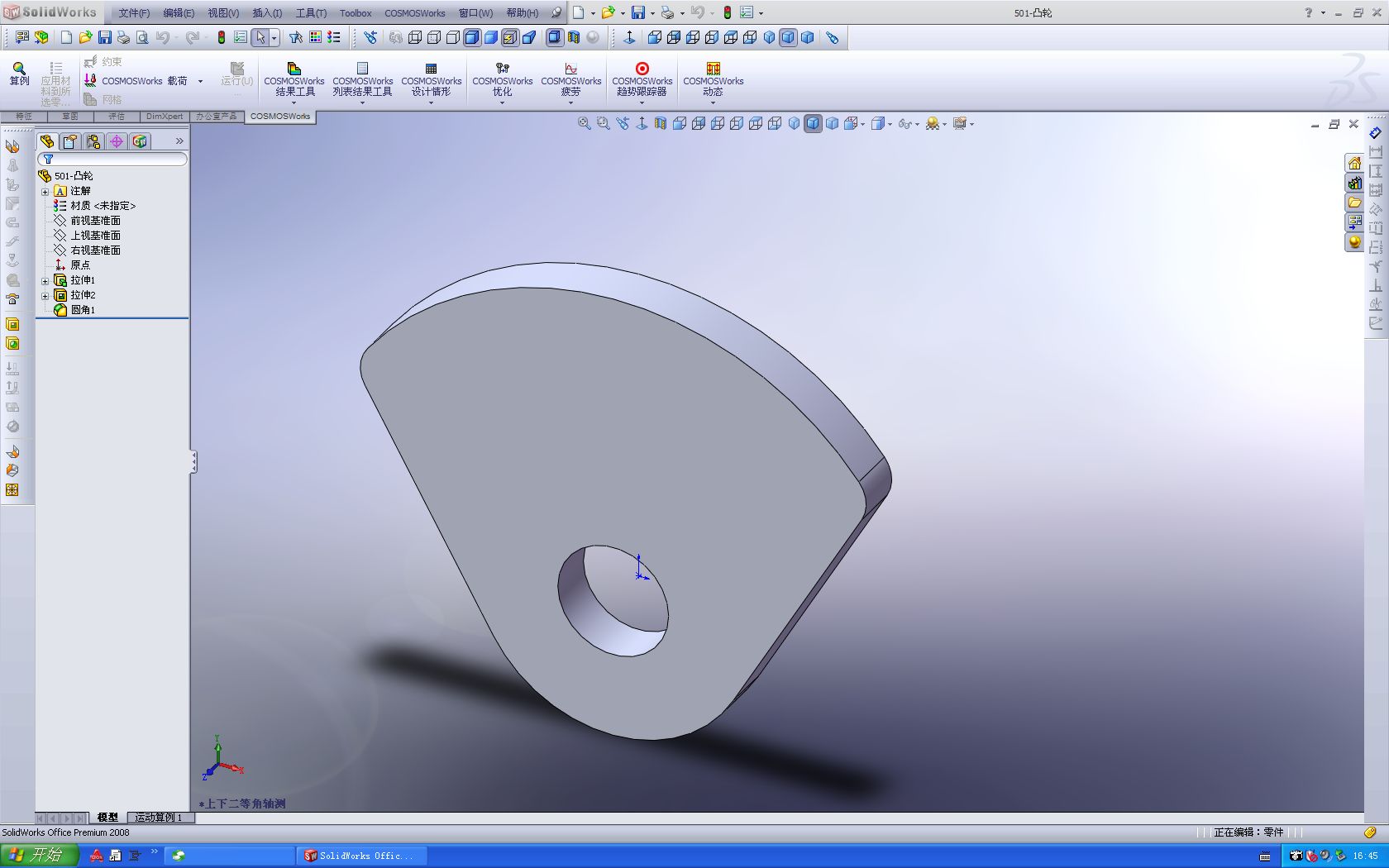The width and height of the screenshot is (1389, 868).
Task: Select the PropertyManager tab
Action: point(70,141)
